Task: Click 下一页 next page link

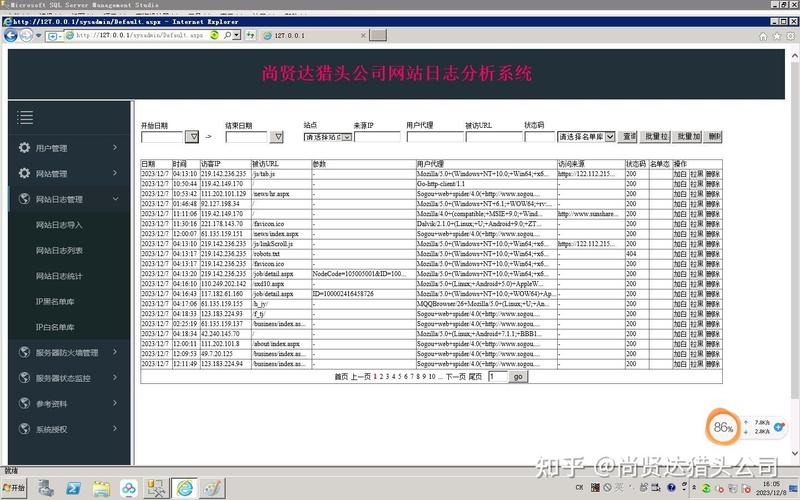Action: (455, 377)
